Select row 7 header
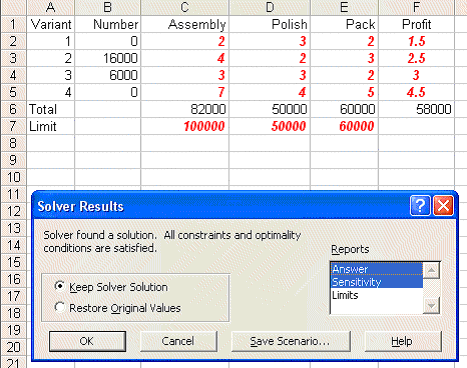The height and width of the screenshot is (368, 467). [13, 126]
